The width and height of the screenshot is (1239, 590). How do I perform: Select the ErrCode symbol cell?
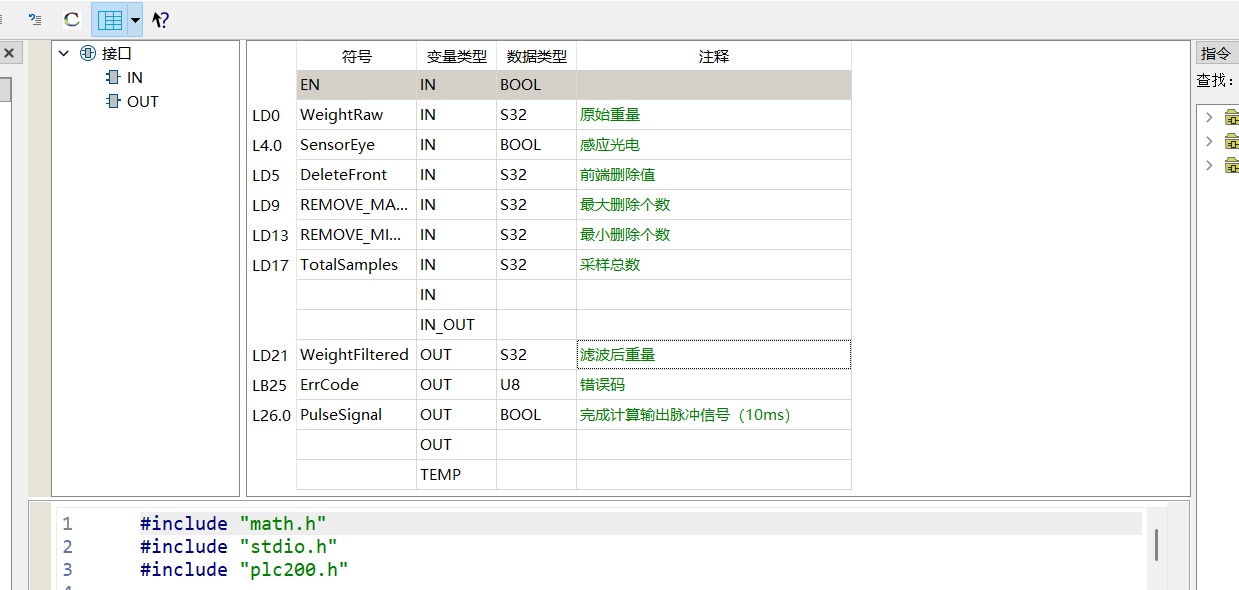pos(356,385)
